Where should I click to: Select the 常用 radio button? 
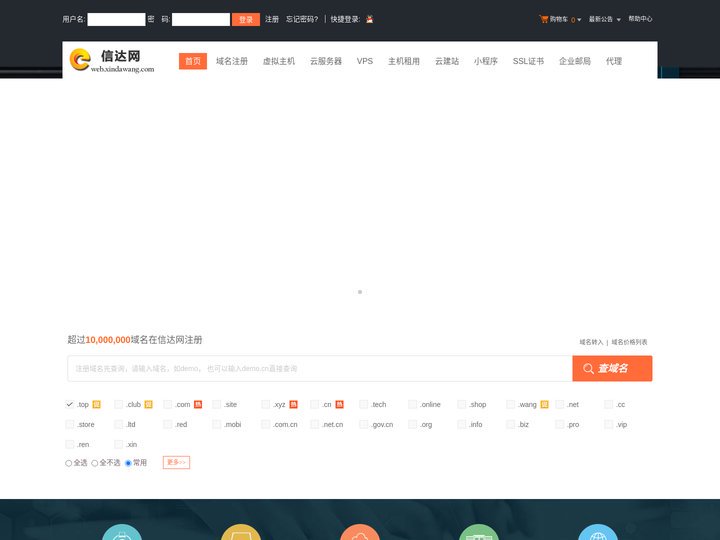[129, 463]
